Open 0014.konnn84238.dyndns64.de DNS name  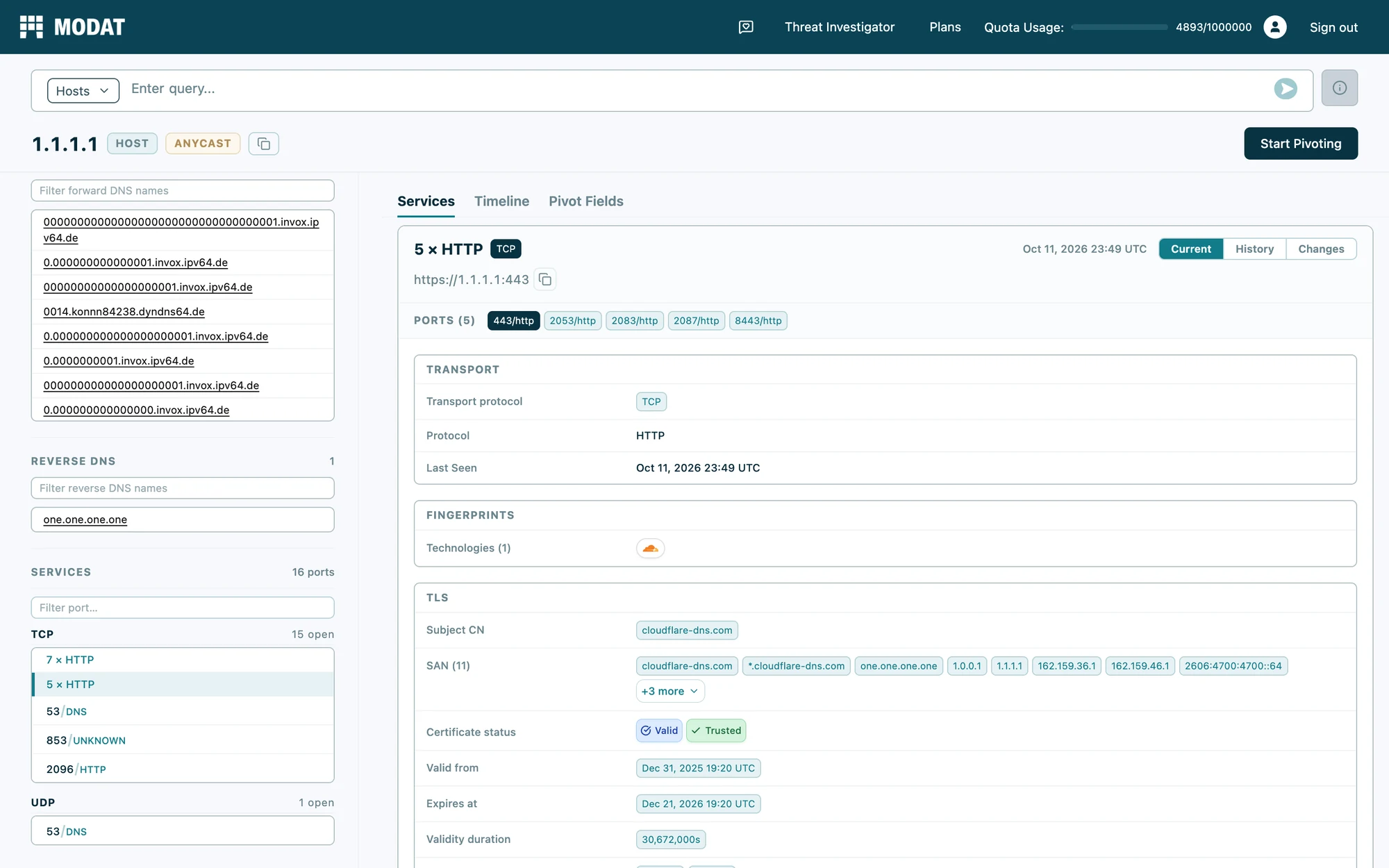(x=124, y=312)
